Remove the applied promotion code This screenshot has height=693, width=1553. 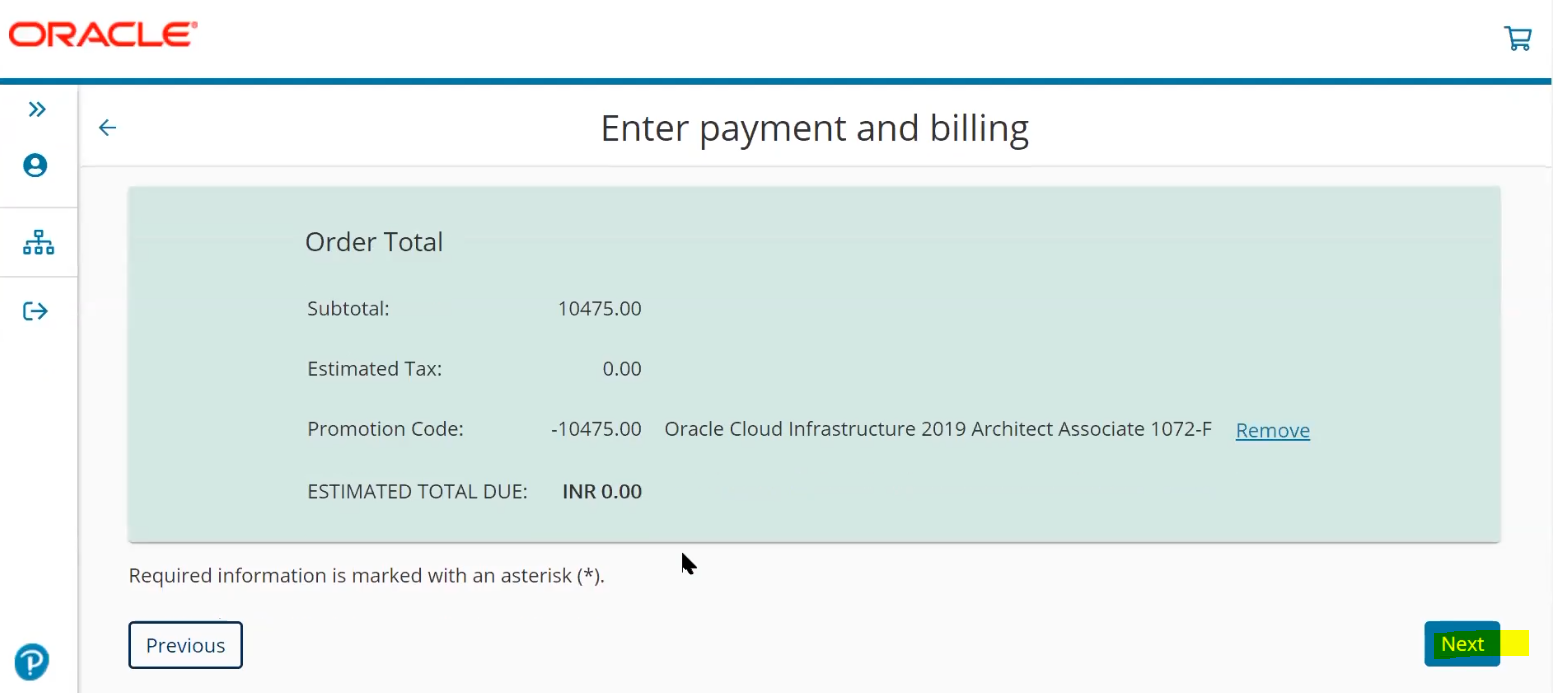[1272, 430]
